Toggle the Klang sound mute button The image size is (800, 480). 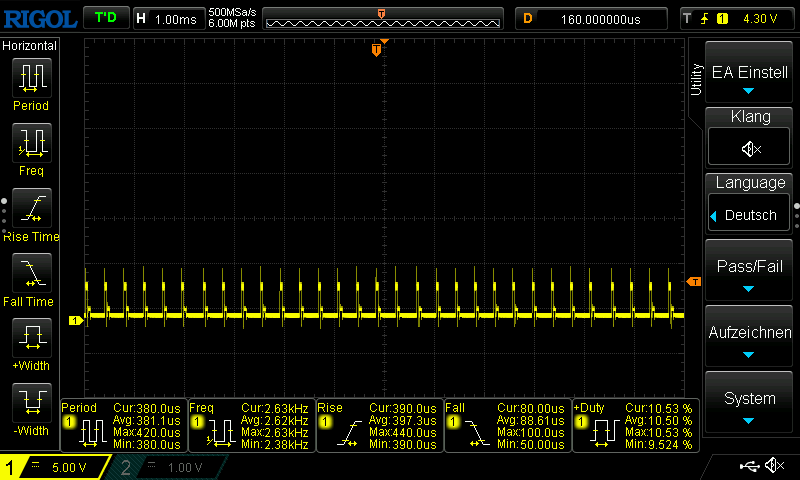tap(748, 147)
